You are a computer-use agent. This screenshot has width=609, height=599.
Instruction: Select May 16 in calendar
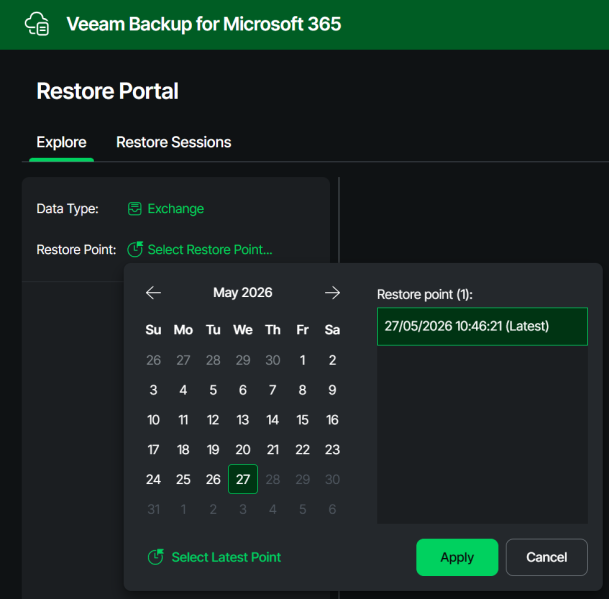(332, 420)
